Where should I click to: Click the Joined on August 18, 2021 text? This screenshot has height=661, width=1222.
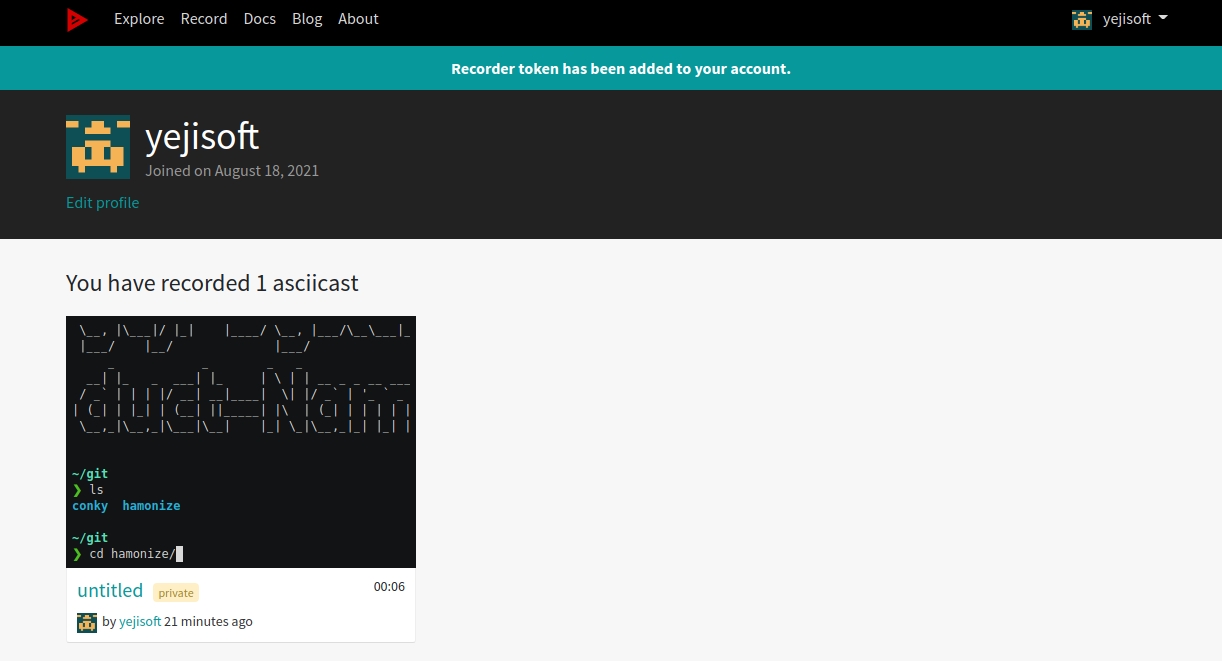pyautogui.click(x=232, y=171)
